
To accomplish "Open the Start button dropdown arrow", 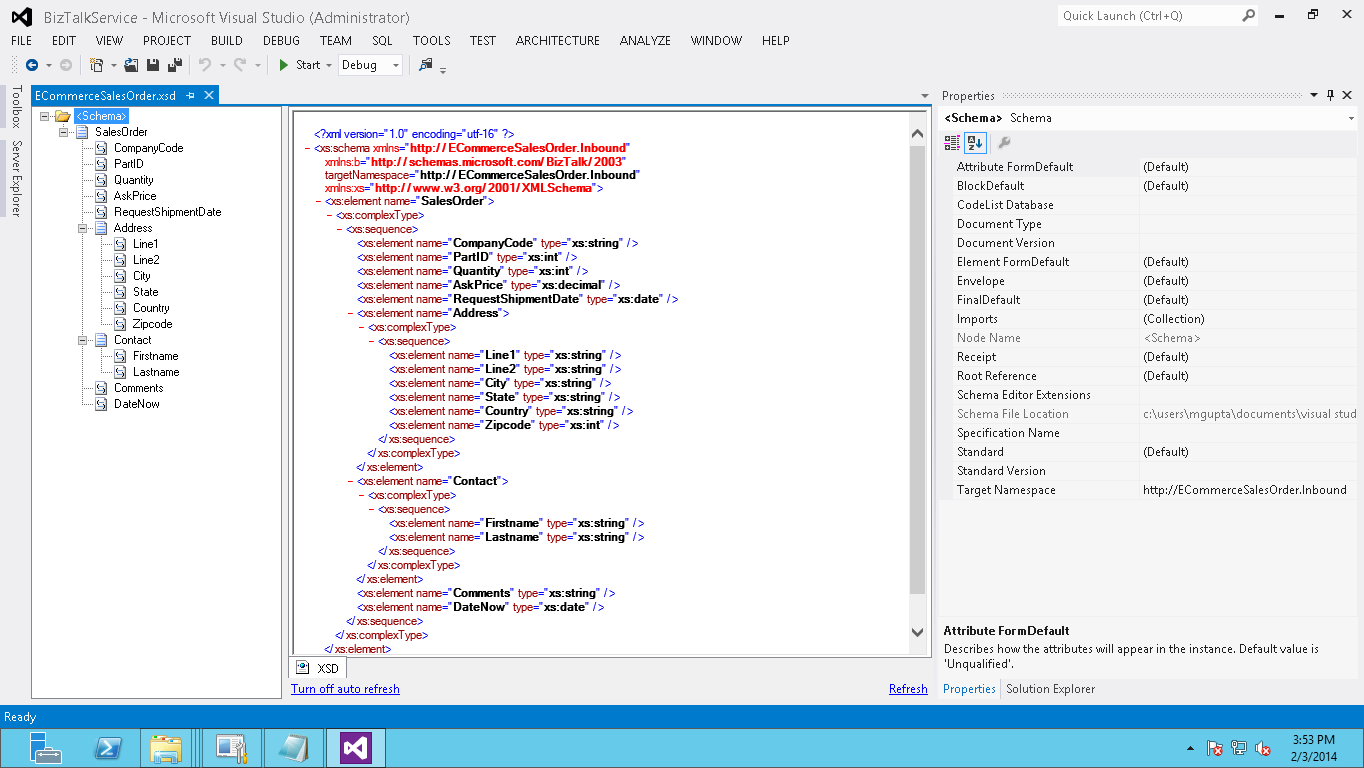I will click(x=329, y=65).
